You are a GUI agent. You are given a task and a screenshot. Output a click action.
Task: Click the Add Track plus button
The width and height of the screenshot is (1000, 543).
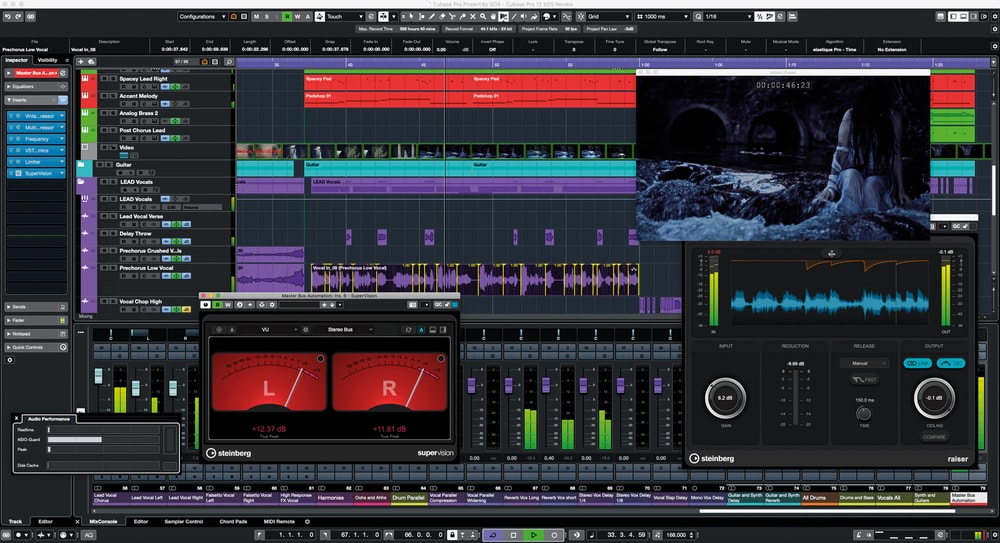click(x=81, y=61)
